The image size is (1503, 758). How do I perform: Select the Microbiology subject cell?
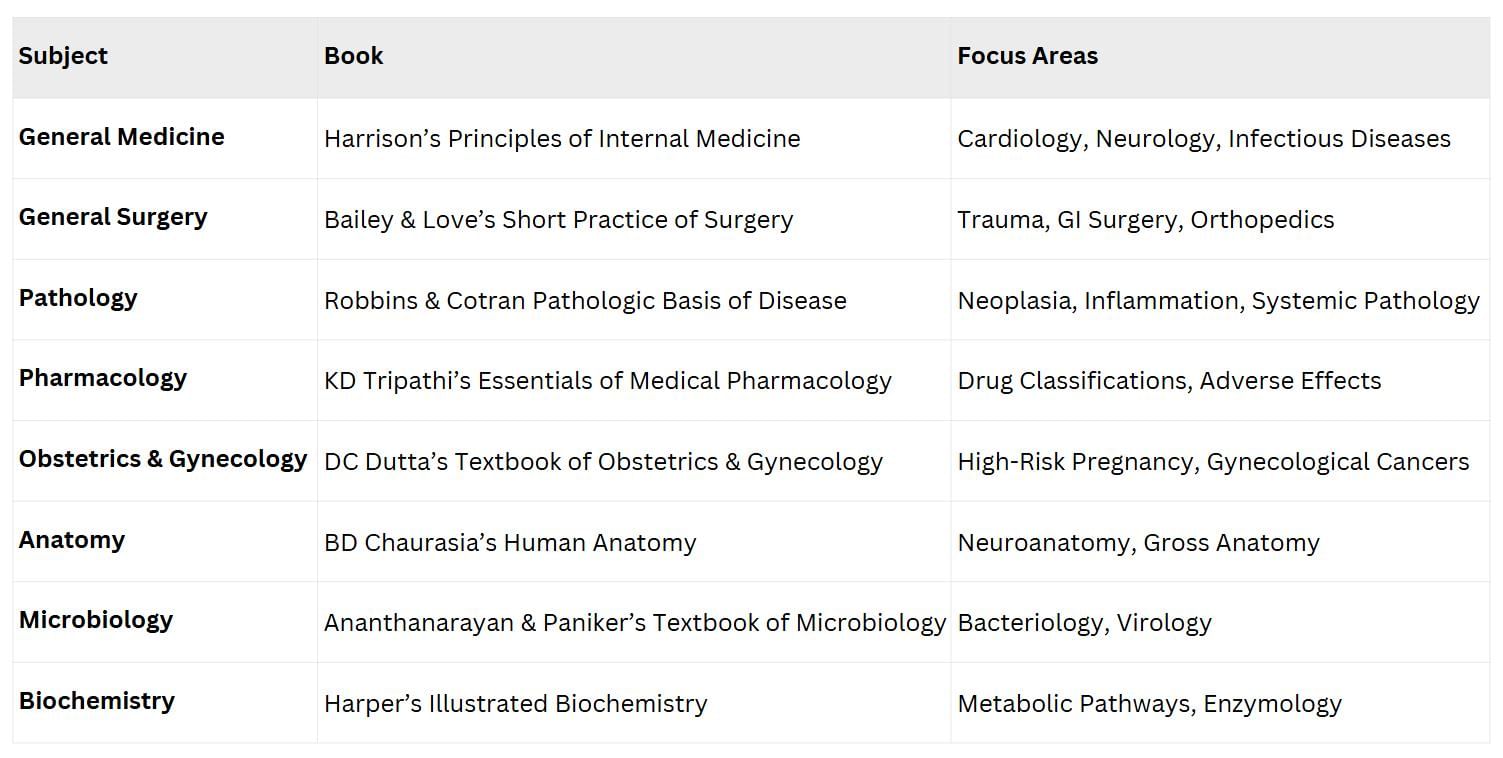[96, 620]
